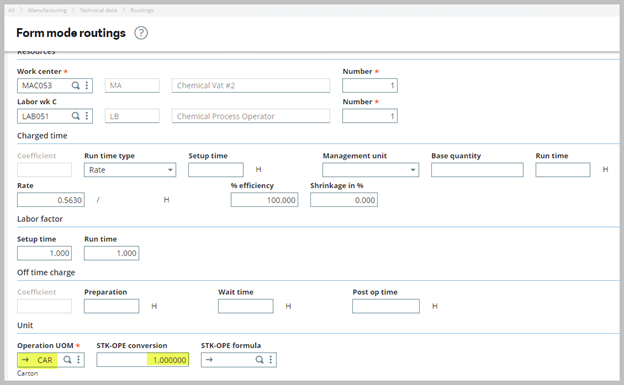Open the Operation UOM three-dot actions menu
624x385 pixels.
[78, 360]
